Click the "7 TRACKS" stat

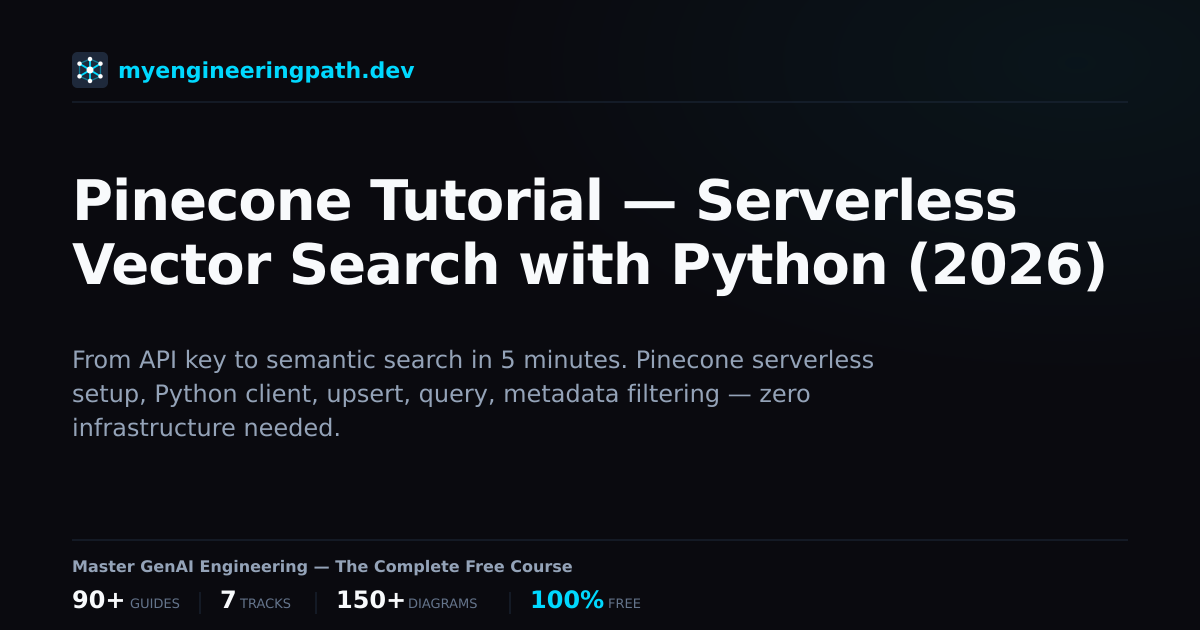[255, 601]
